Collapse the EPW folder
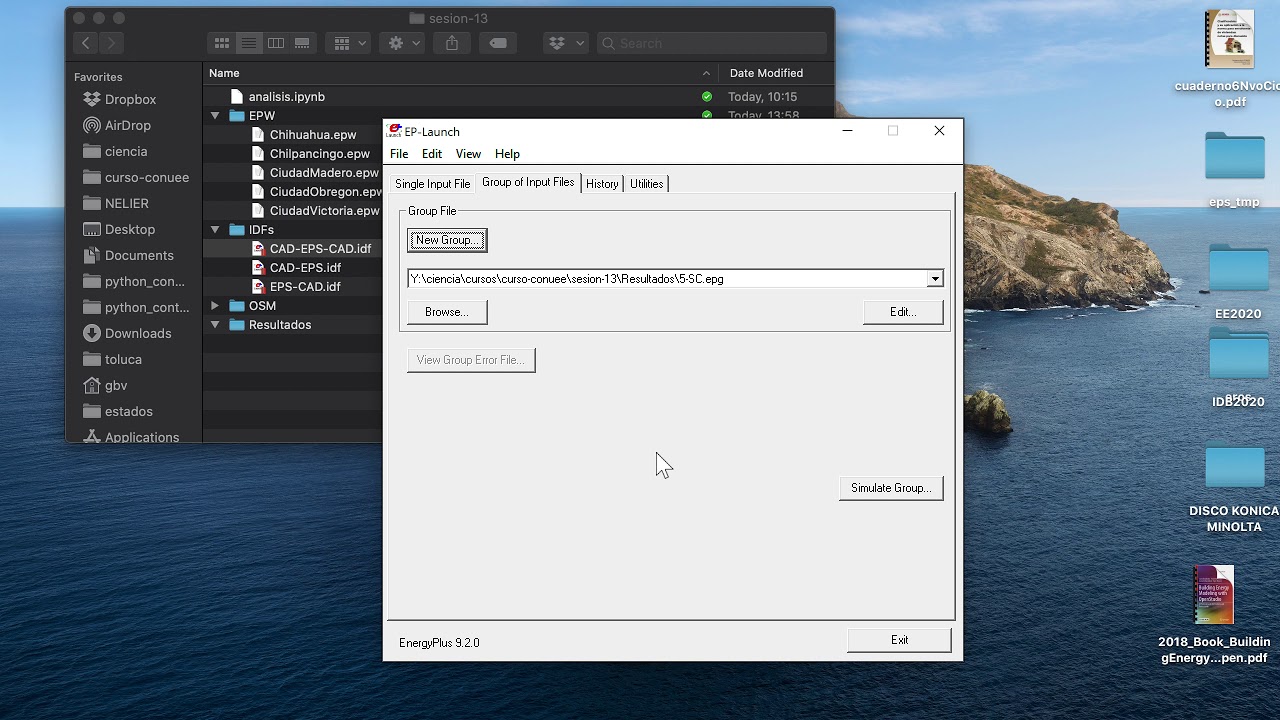The height and width of the screenshot is (720, 1280). [215, 116]
